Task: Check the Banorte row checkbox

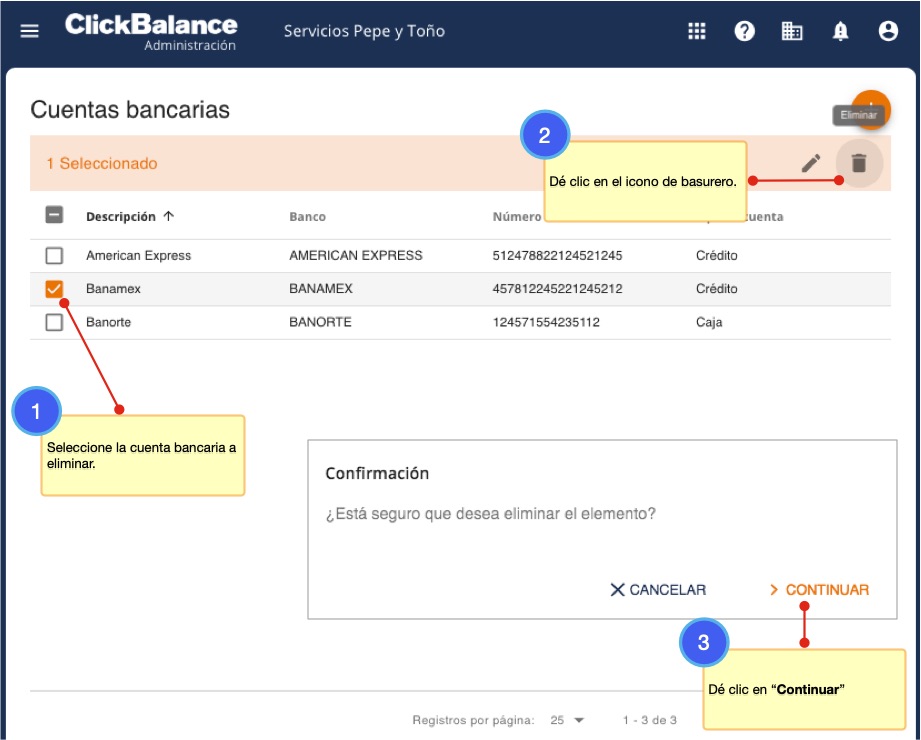Action: coord(55,322)
